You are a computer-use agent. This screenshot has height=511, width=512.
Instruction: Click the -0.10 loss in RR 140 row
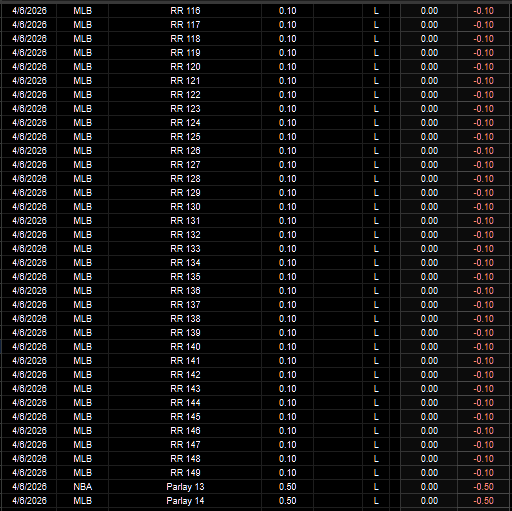[483, 347]
